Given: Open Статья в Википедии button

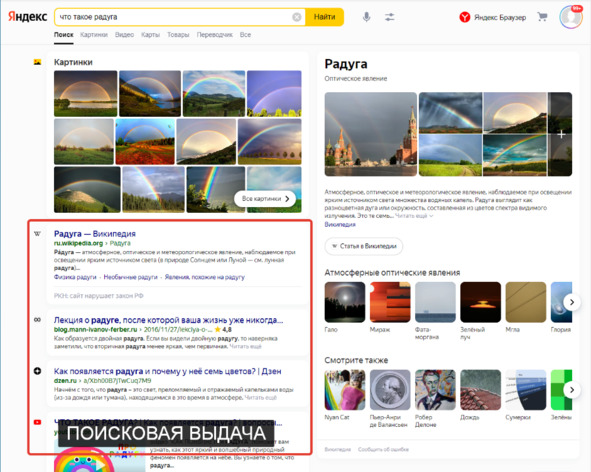Looking at the screenshot, I should [364, 246].
